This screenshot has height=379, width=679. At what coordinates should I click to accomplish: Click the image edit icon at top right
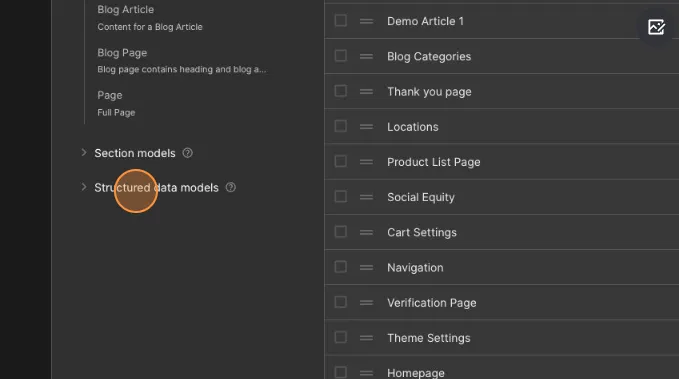656,27
